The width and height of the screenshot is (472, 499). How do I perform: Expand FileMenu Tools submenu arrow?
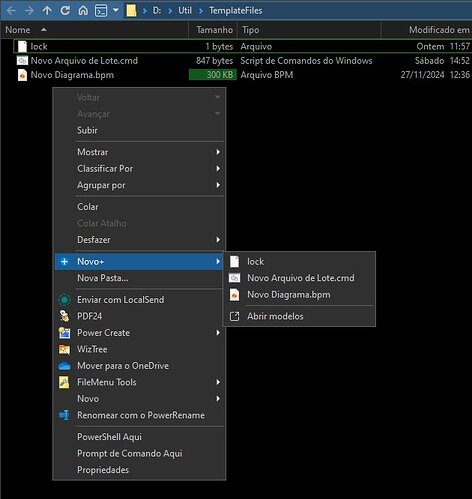pyautogui.click(x=218, y=382)
